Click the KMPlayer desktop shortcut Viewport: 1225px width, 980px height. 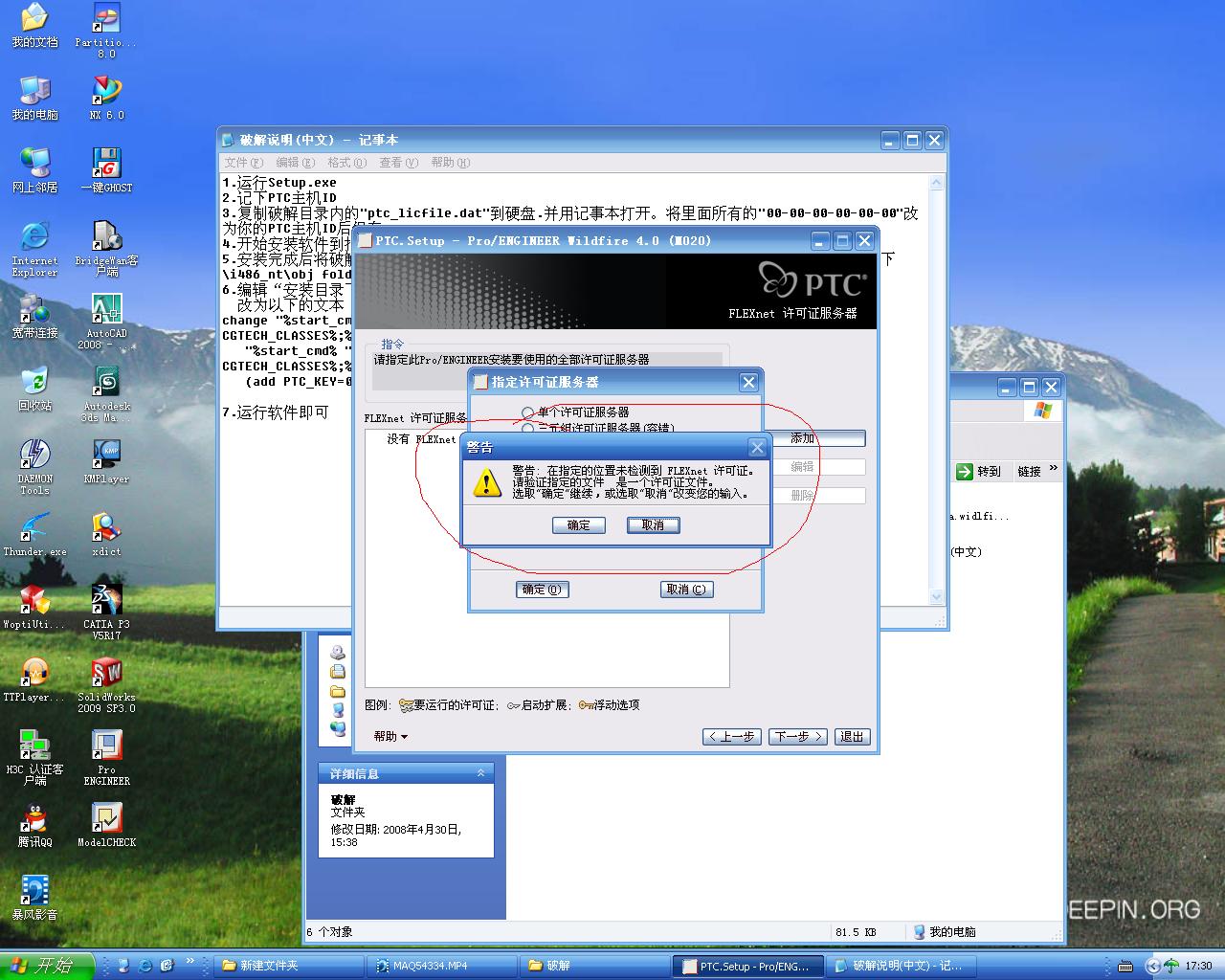click(x=107, y=460)
